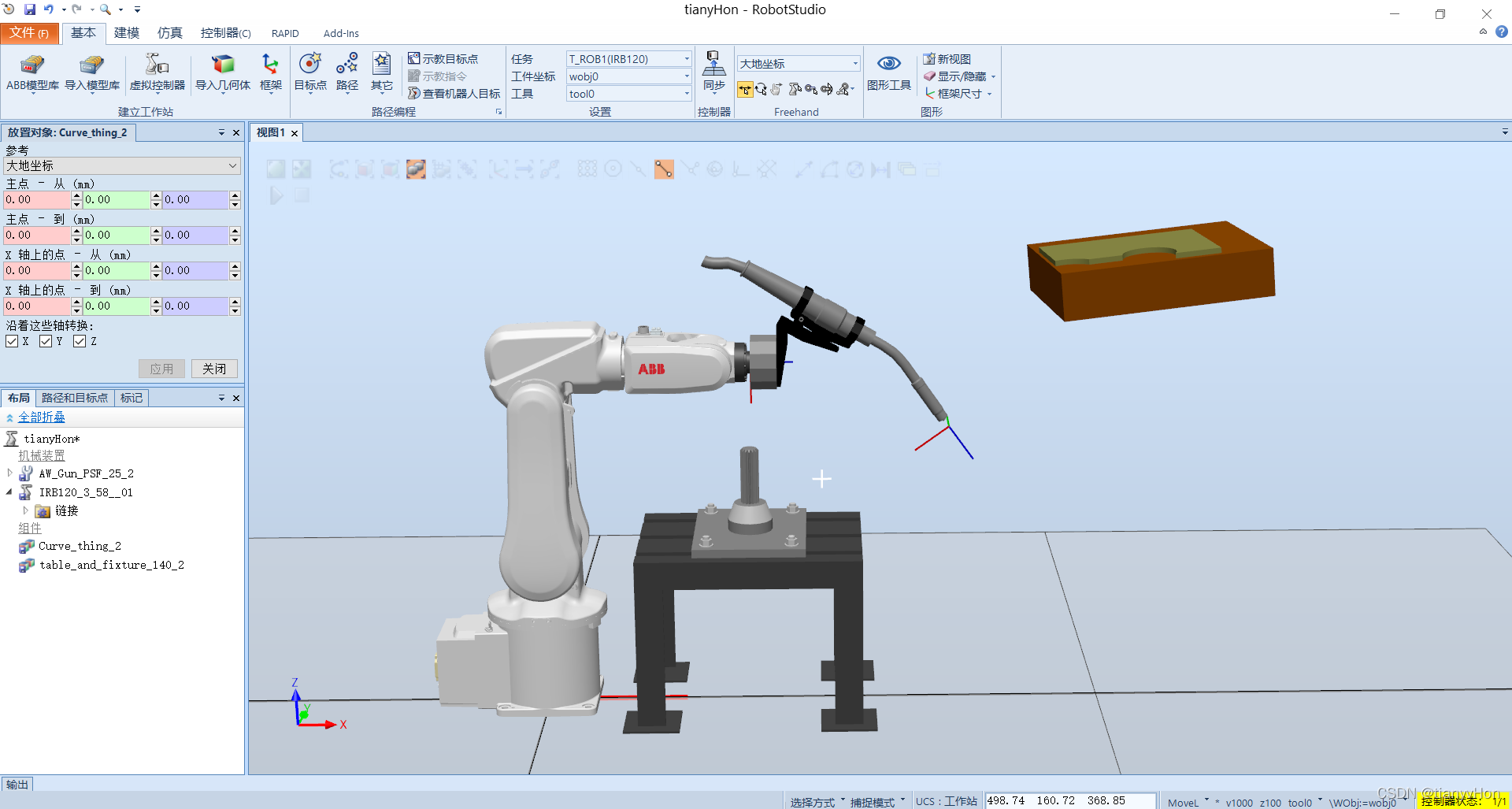Image resolution: width=1512 pixels, height=809 pixels.
Task: Open the Path (路径) tool
Action: pos(347,72)
